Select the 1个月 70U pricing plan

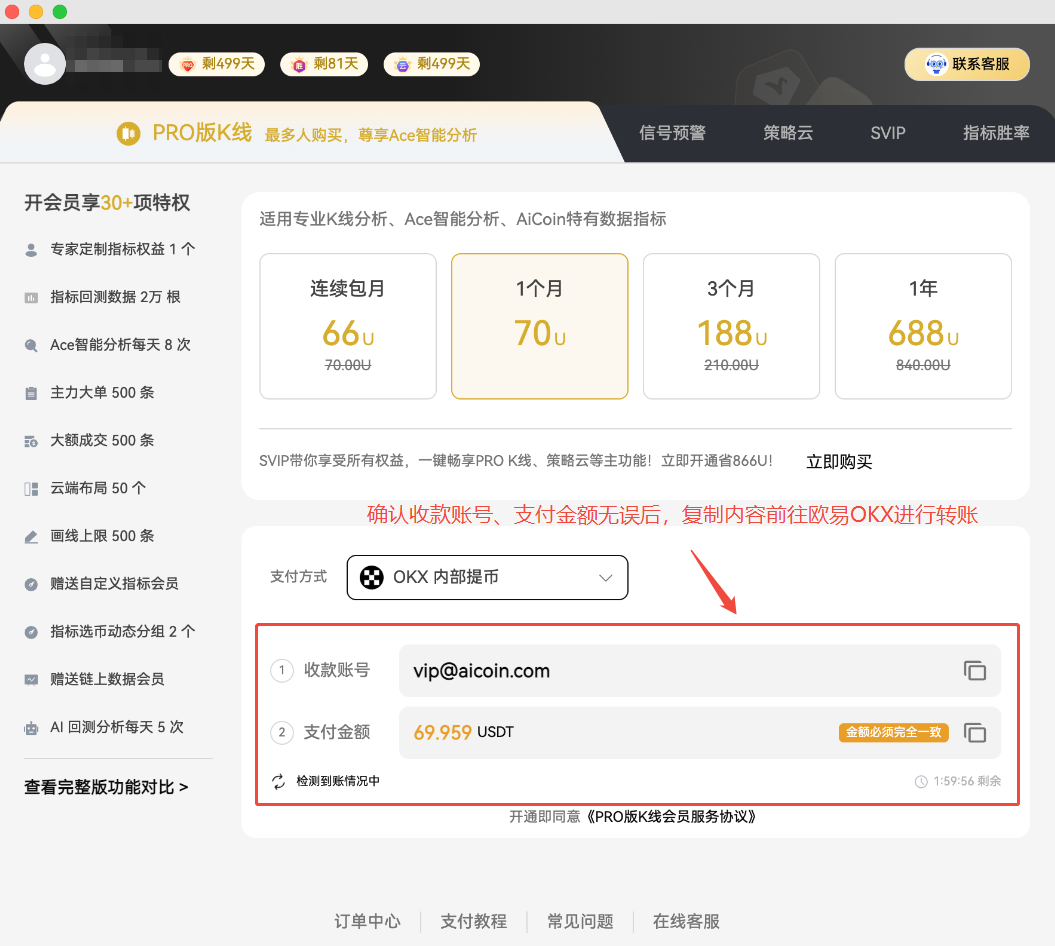[539, 326]
